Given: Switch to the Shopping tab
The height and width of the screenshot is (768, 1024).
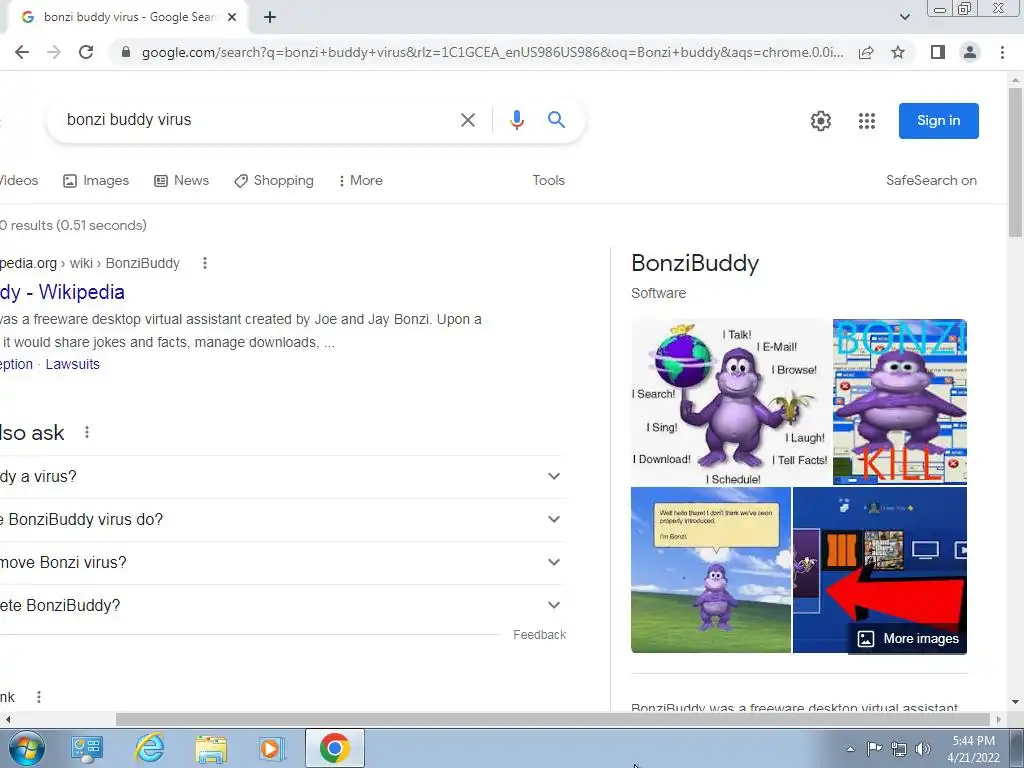Looking at the screenshot, I should tap(274, 180).
